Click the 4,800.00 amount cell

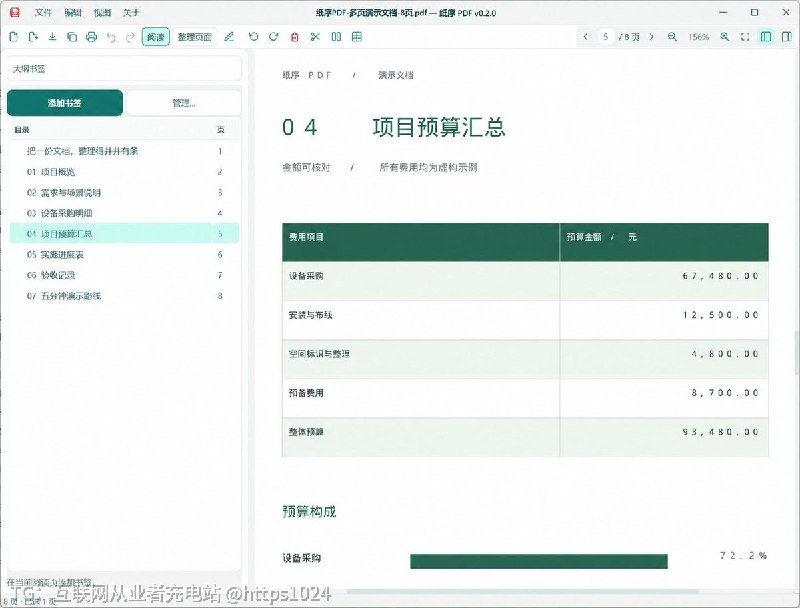click(x=664, y=359)
